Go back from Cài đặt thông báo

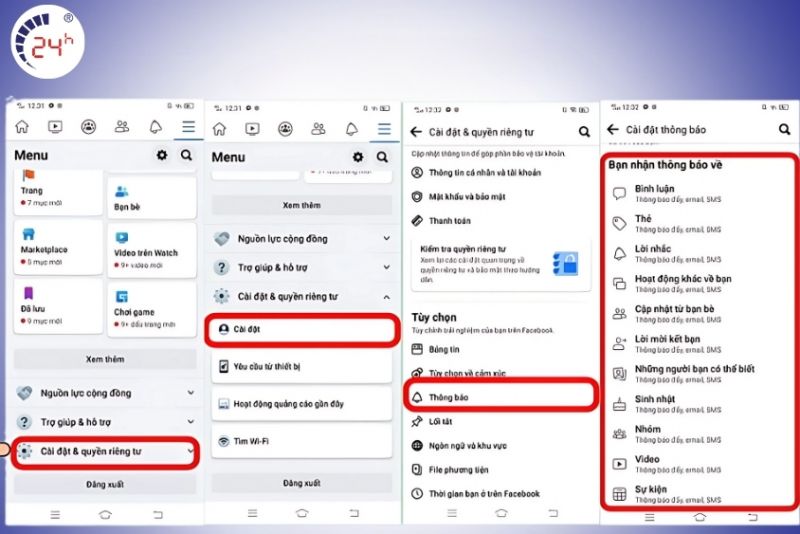click(613, 130)
